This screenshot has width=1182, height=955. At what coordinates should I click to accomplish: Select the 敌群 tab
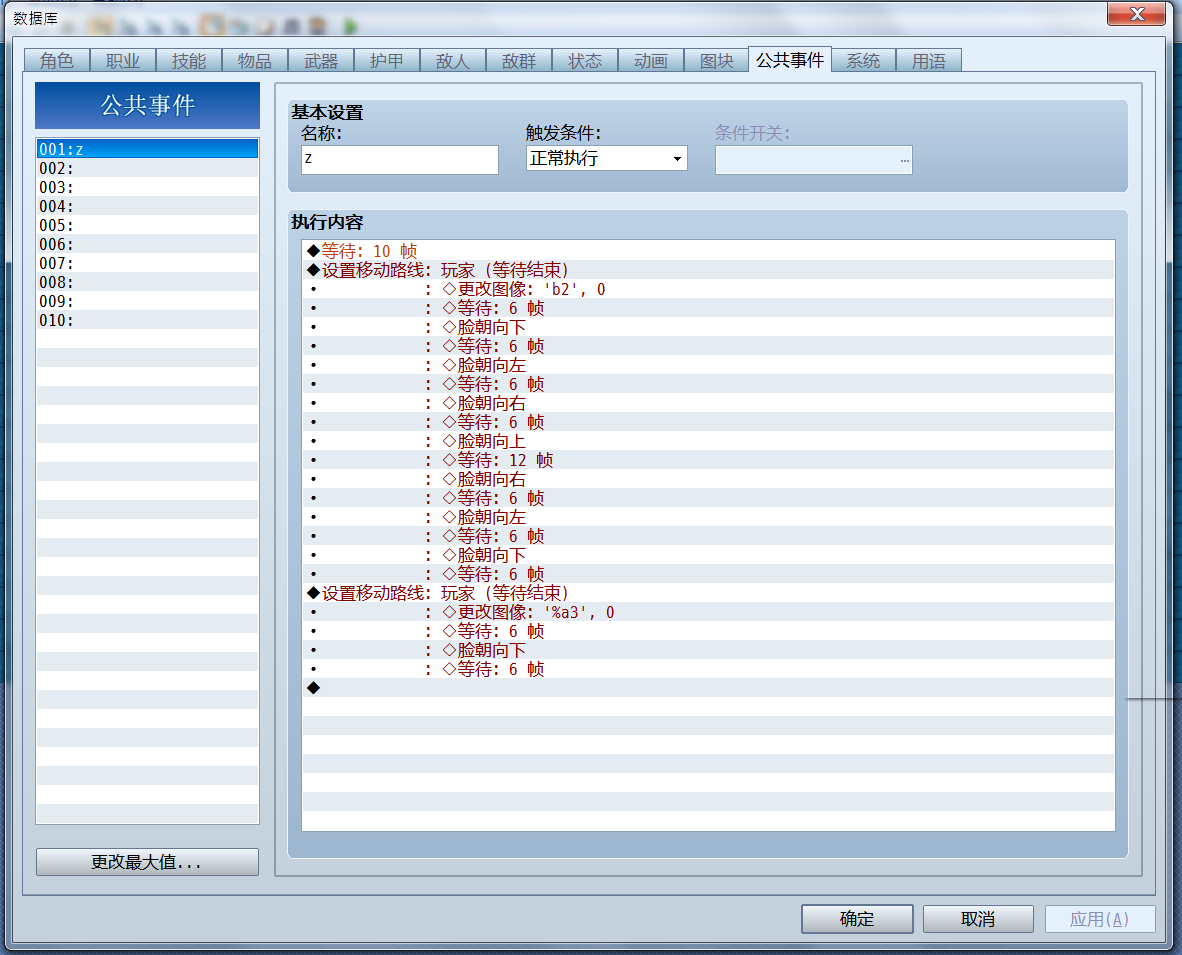(x=519, y=60)
